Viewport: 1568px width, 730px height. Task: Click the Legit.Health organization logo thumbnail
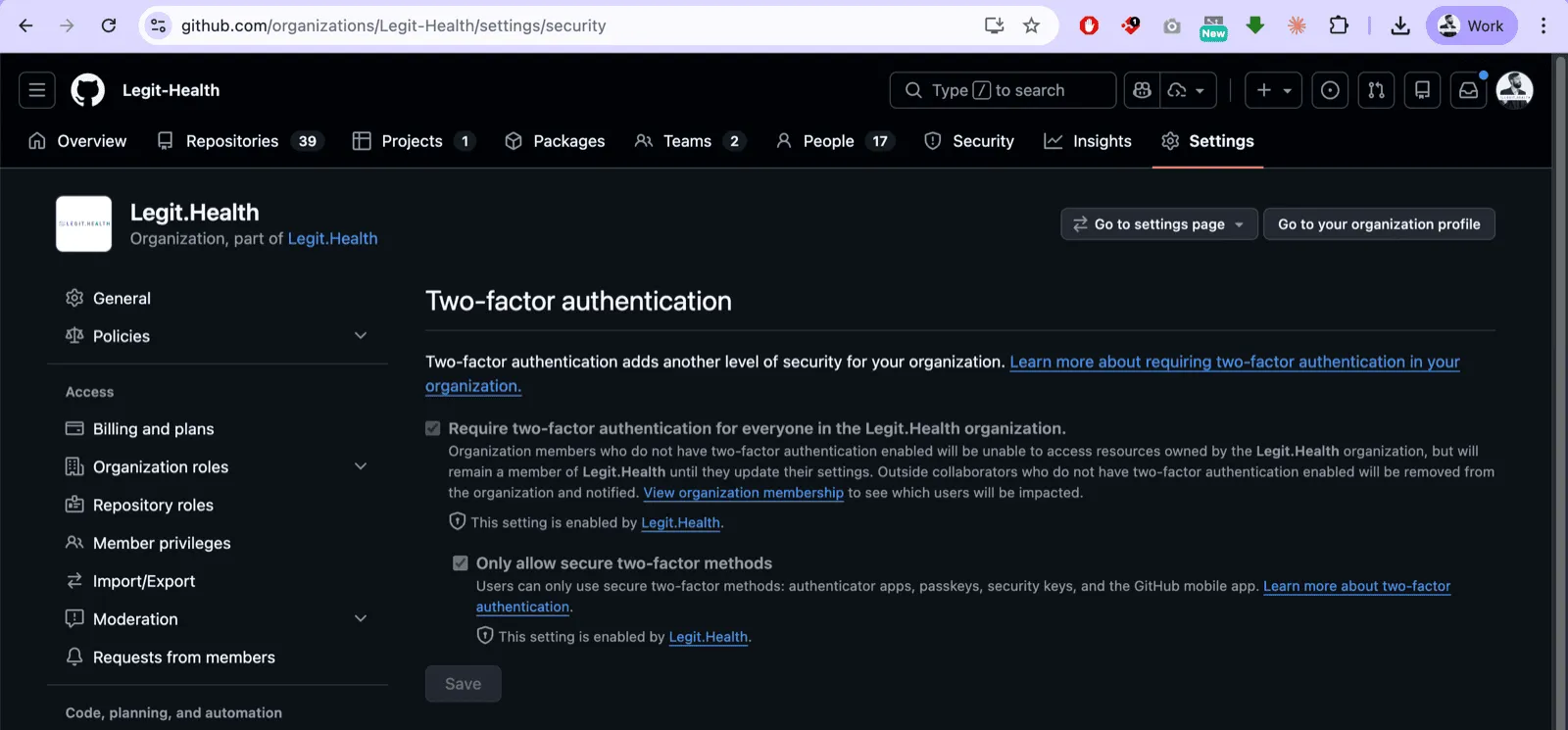tap(83, 223)
